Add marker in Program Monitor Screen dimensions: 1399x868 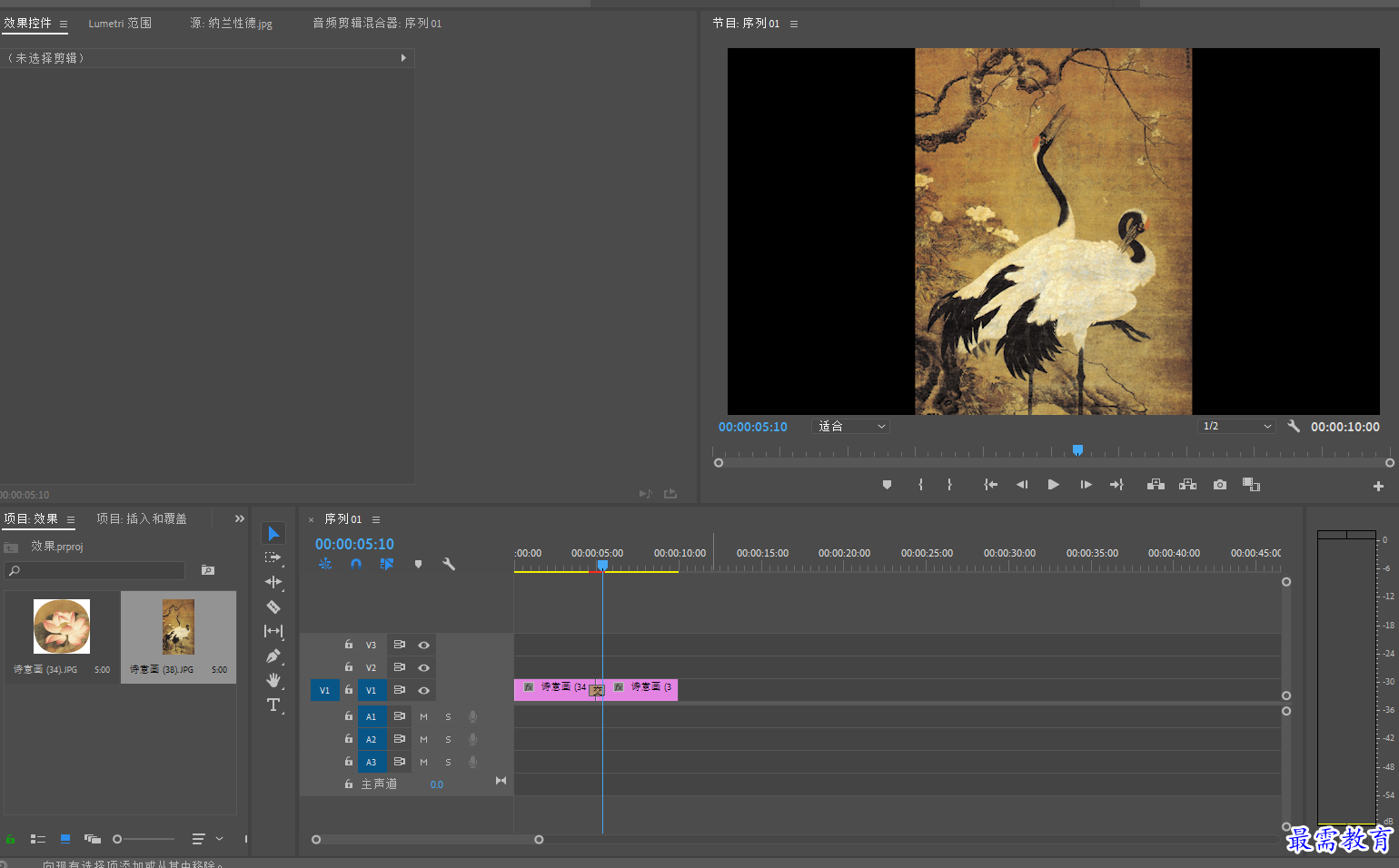pos(887,485)
